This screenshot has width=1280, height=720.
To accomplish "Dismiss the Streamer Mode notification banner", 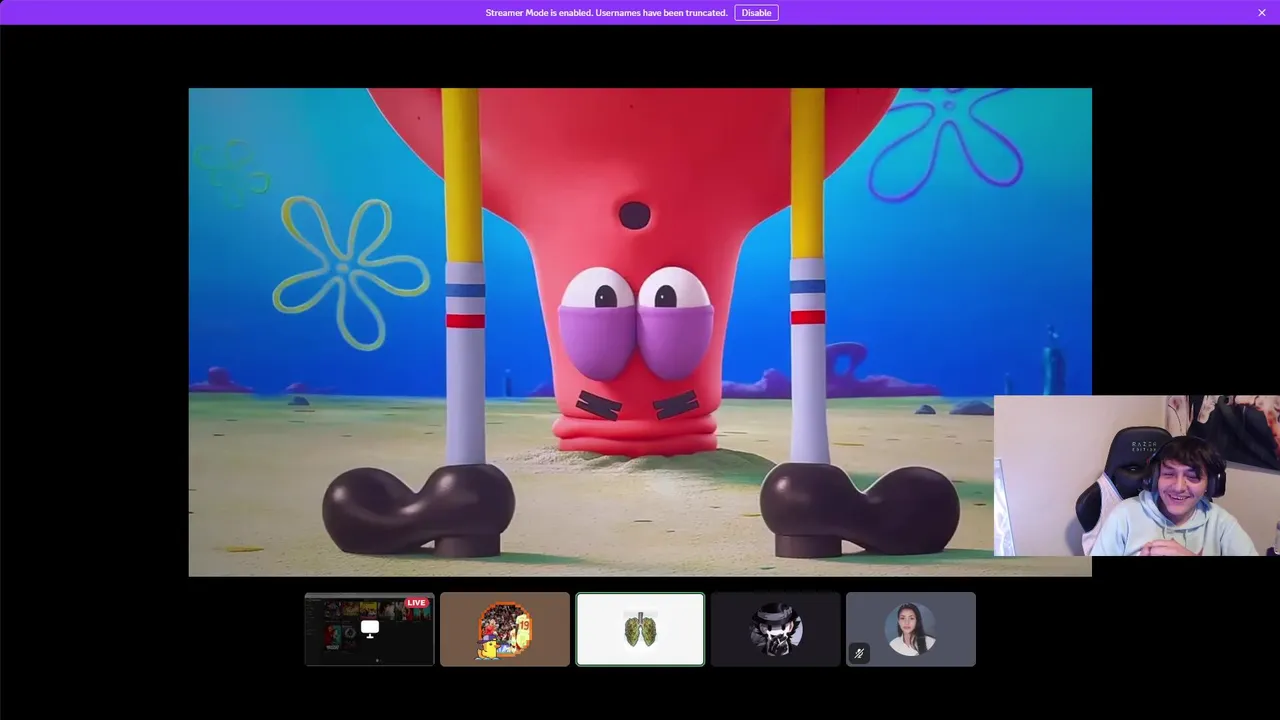I will coord(1262,13).
